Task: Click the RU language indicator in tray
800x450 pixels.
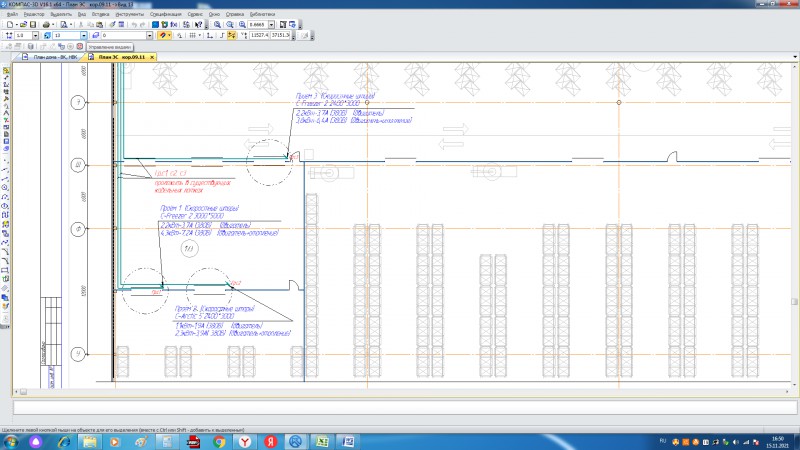Action: click(663, 441)
